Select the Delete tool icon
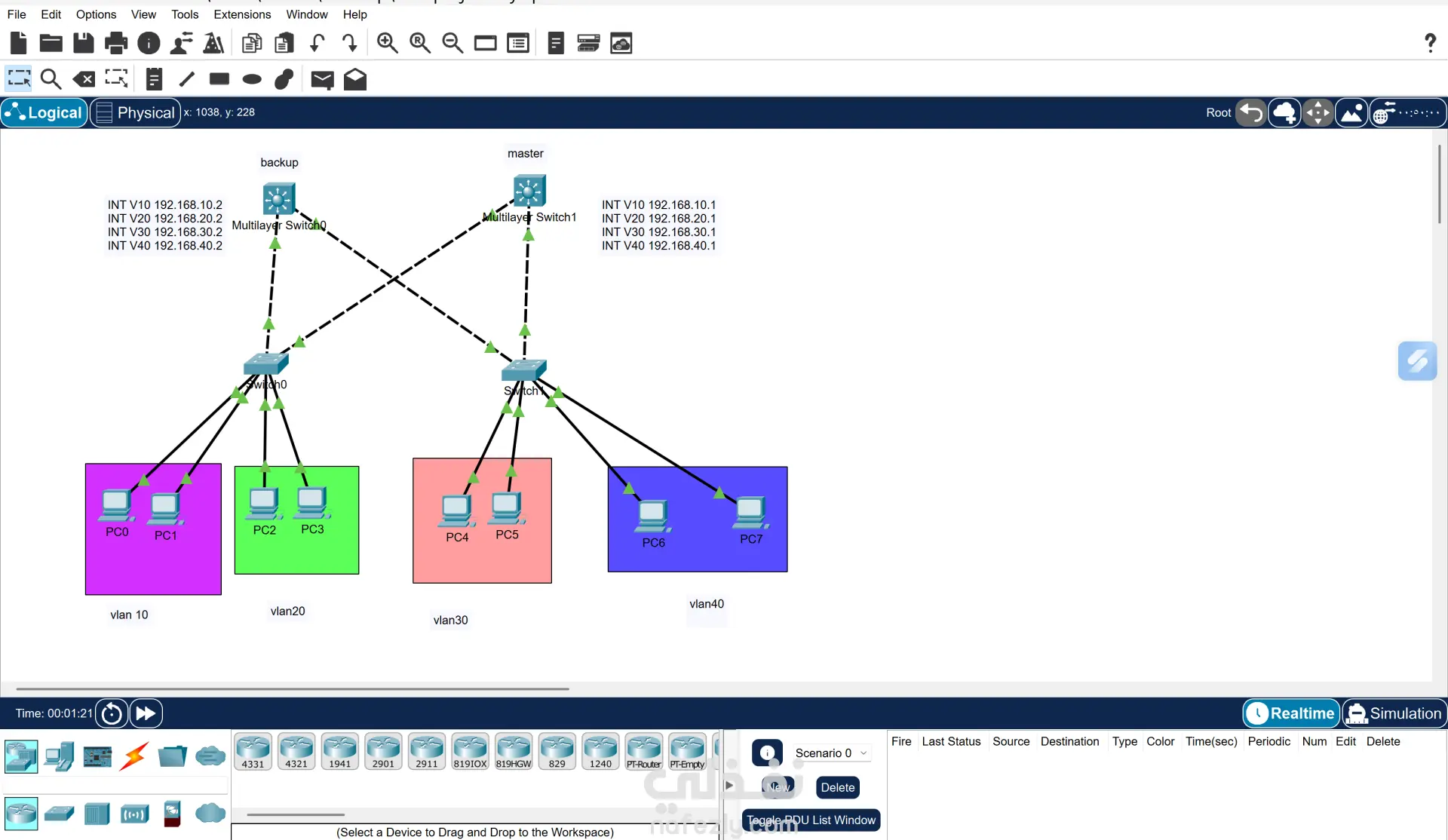This screenshot has width=1448, height=840. [x=84, y=79]
